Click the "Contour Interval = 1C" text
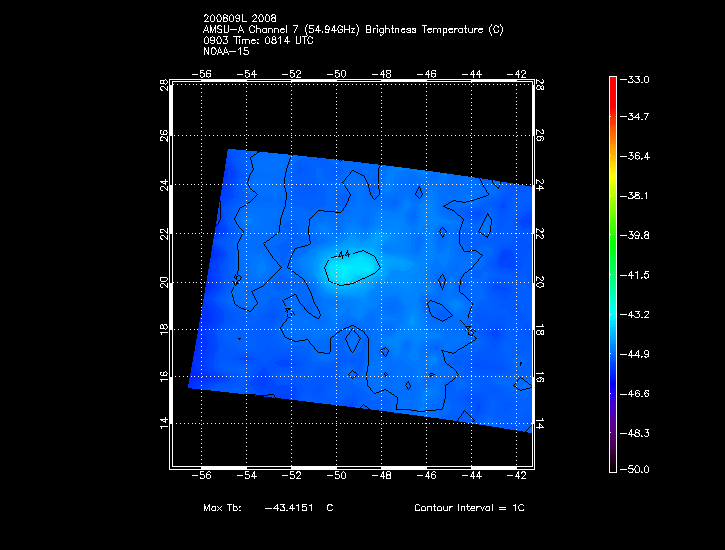Viewport: 725px width, 550px height. (469, 508)
